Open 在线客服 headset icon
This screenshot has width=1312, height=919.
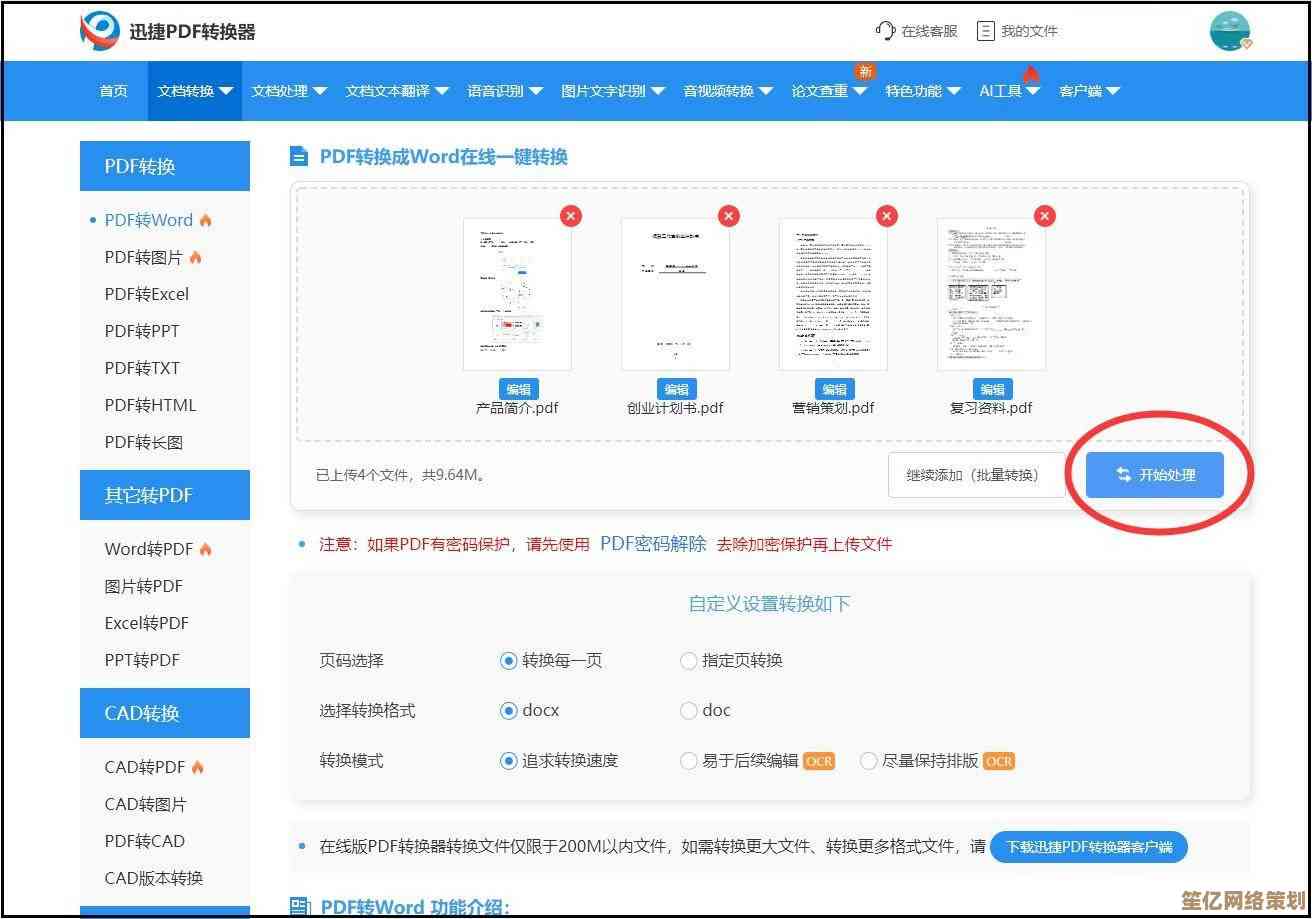coord(885,31)
